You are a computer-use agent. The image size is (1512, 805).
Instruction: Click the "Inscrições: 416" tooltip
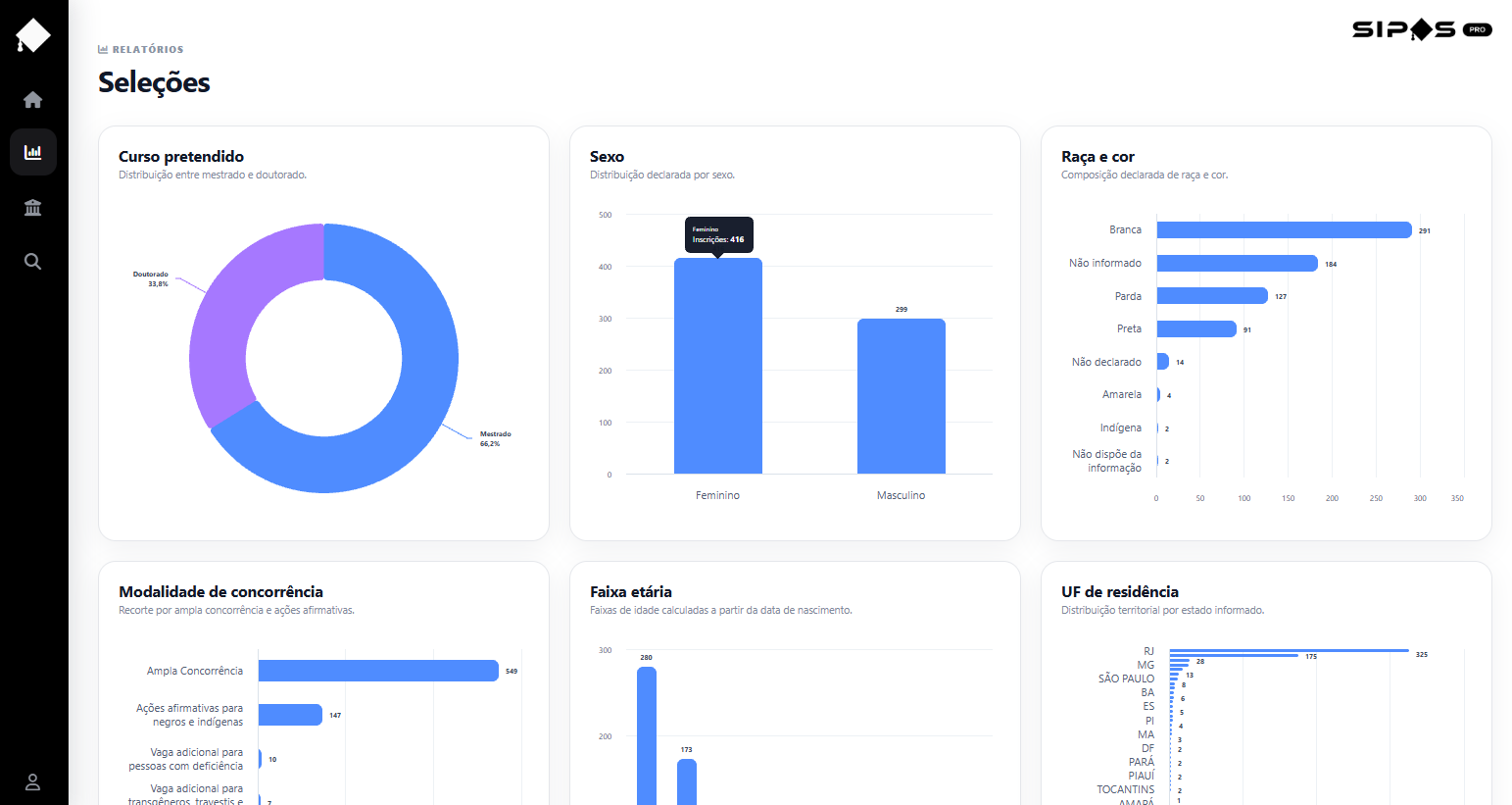(x=718, y=234)
